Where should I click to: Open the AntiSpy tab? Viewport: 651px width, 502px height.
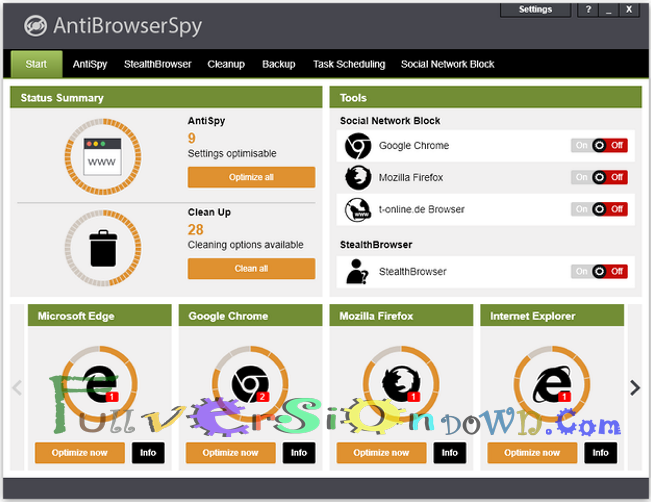click(x=90, y=64)
